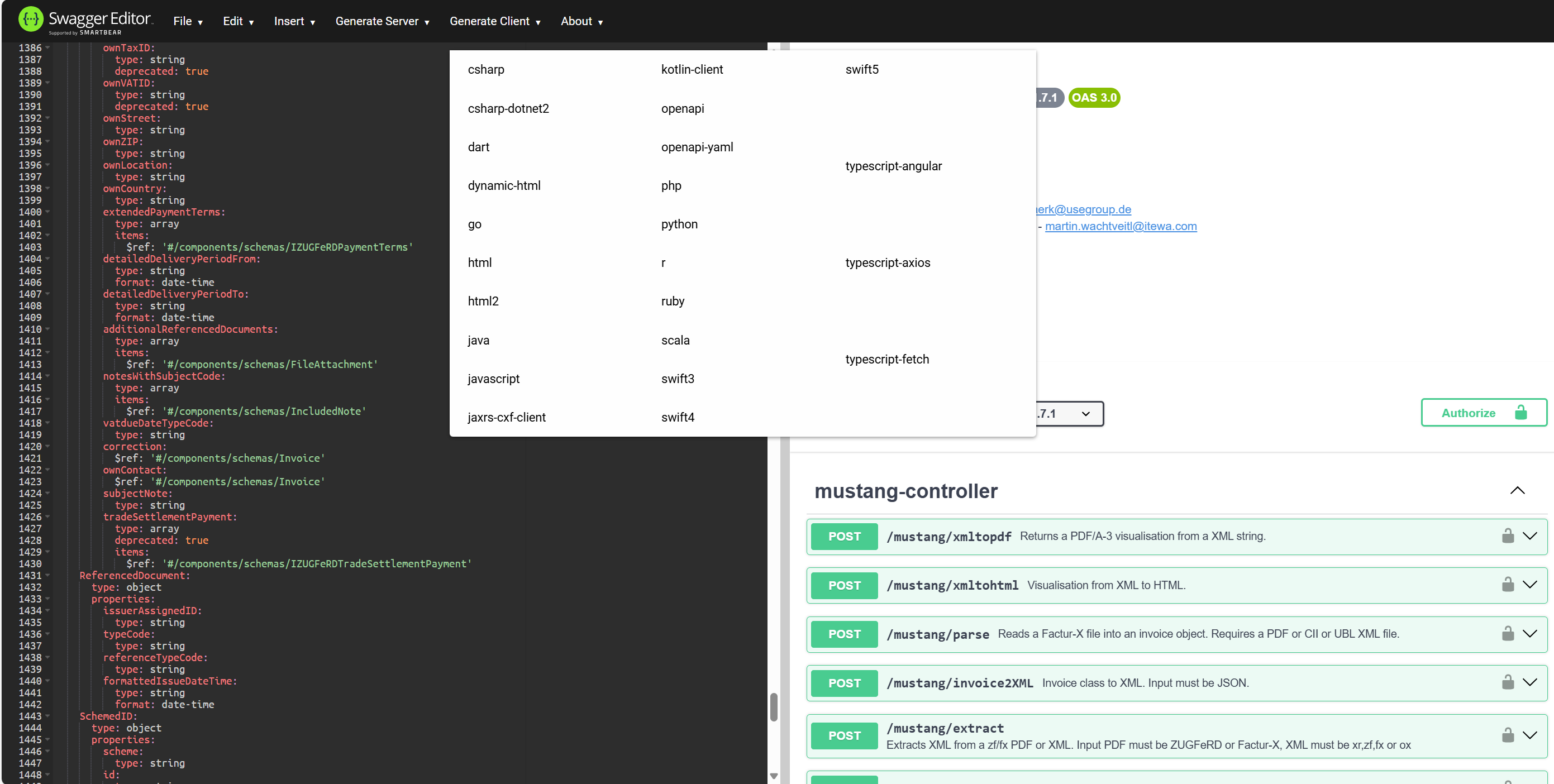Screen dimensions: 1554x784
Task: Click the lock icon on /mustang/extract endpoint
Action: pos(1508,734)
